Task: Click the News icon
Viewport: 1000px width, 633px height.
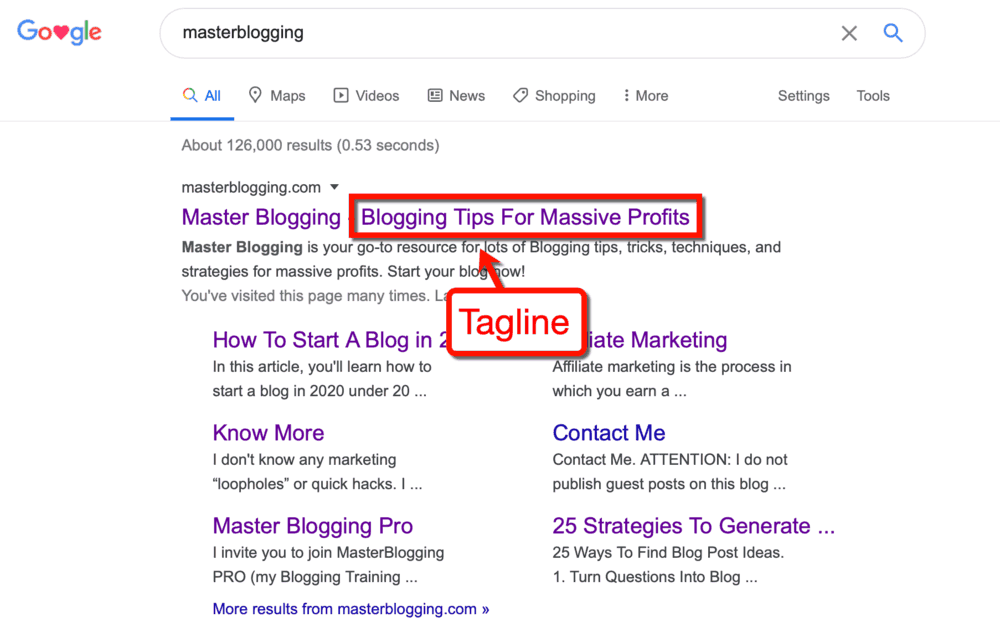Action: (433, 95)
